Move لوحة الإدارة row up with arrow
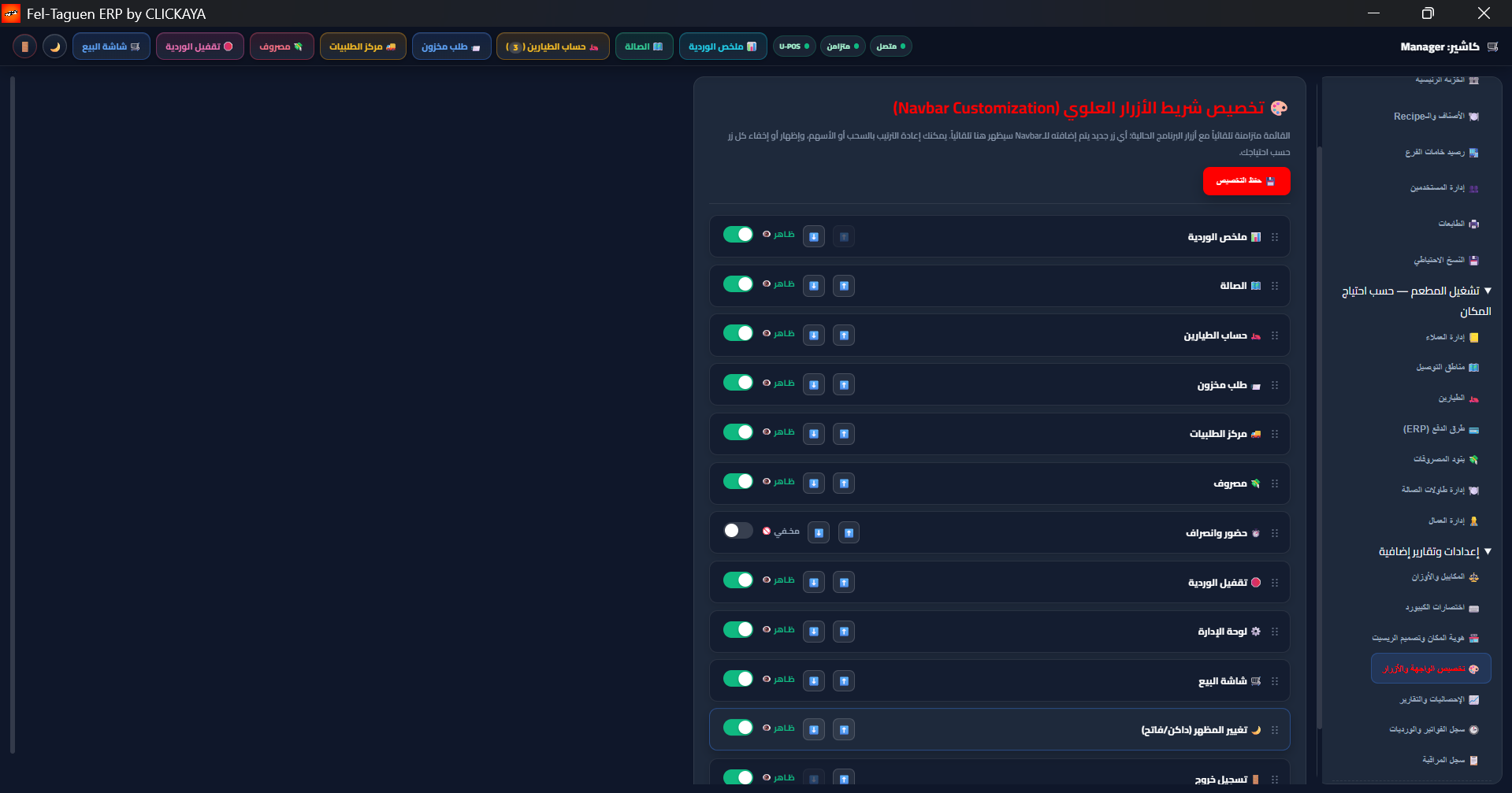Viewport: 1512px width, 793px height. point(844,632)
